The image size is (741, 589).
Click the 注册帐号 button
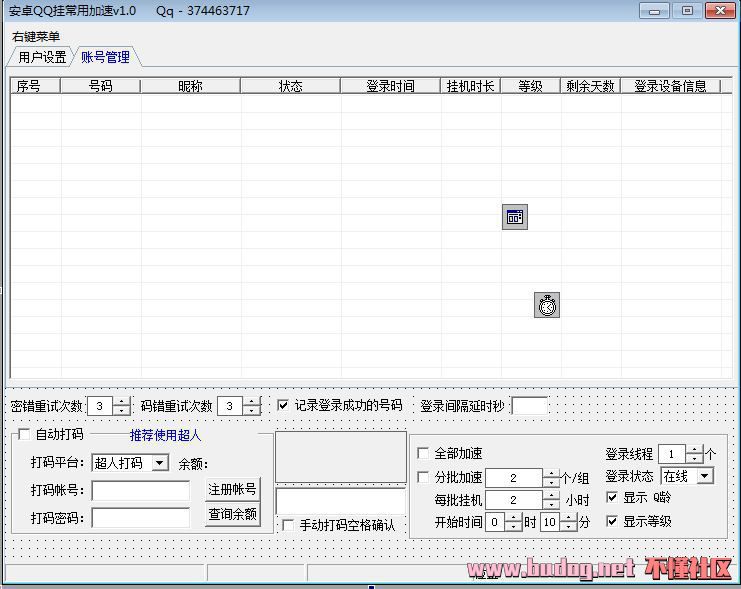coord(233,489)
